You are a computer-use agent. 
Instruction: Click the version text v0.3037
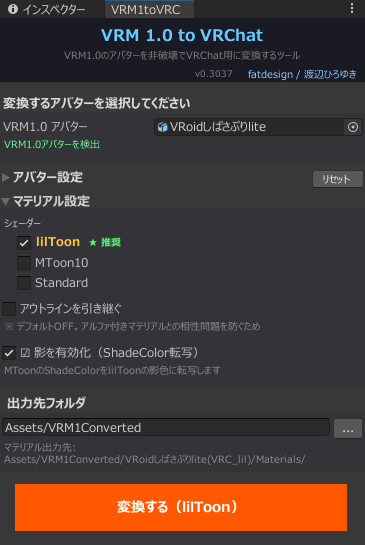(213, 74)
